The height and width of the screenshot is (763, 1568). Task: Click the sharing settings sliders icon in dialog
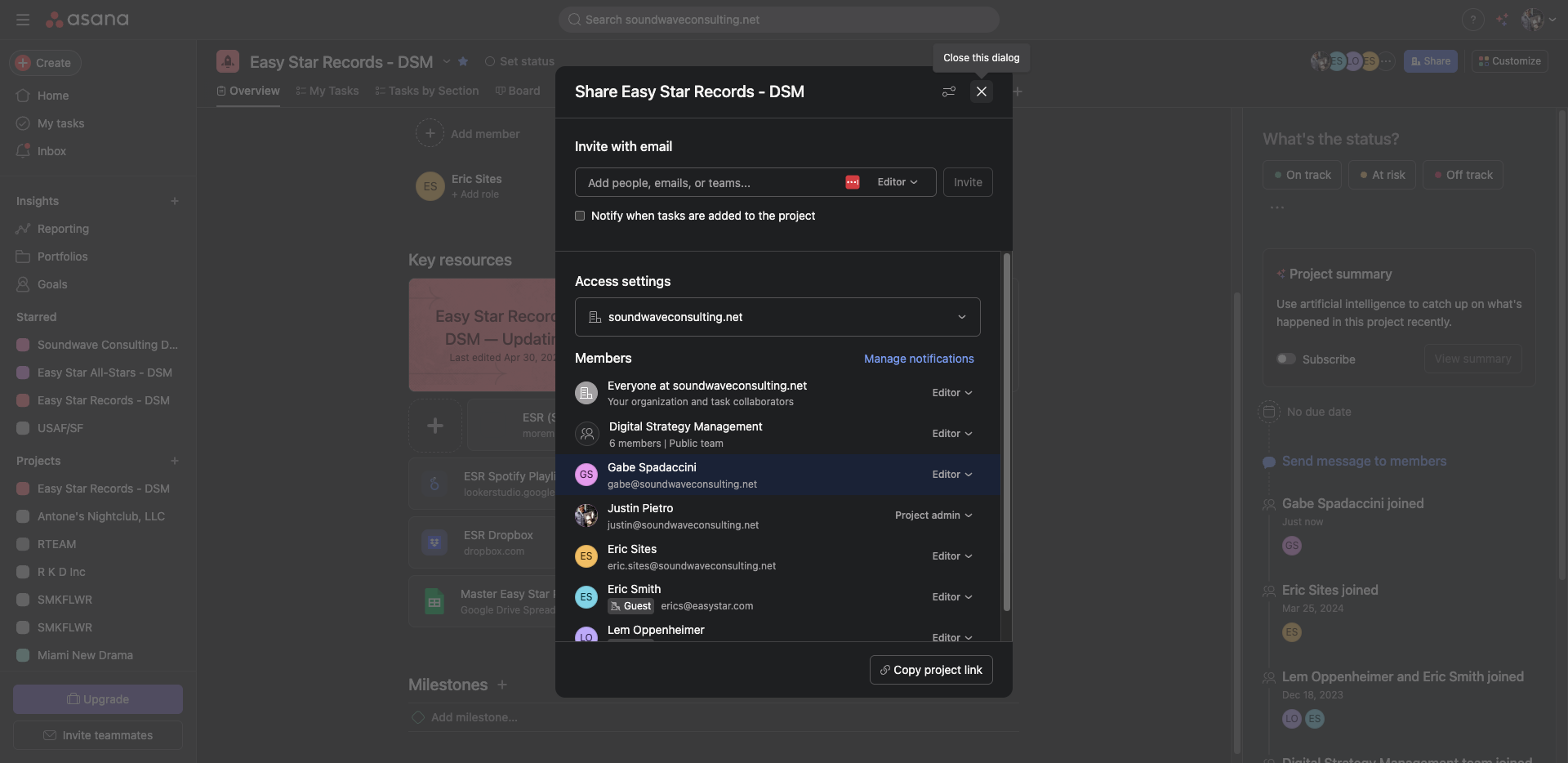(948, 91)
